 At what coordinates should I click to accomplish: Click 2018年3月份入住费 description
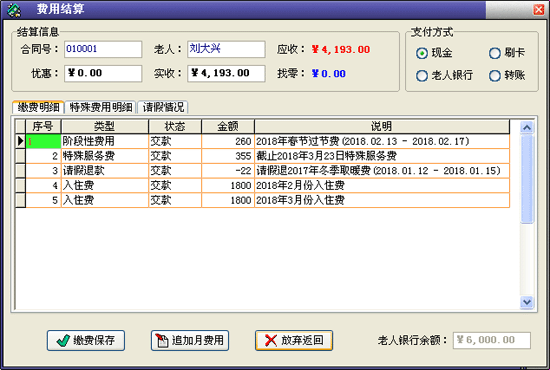[x=382, y=200]
